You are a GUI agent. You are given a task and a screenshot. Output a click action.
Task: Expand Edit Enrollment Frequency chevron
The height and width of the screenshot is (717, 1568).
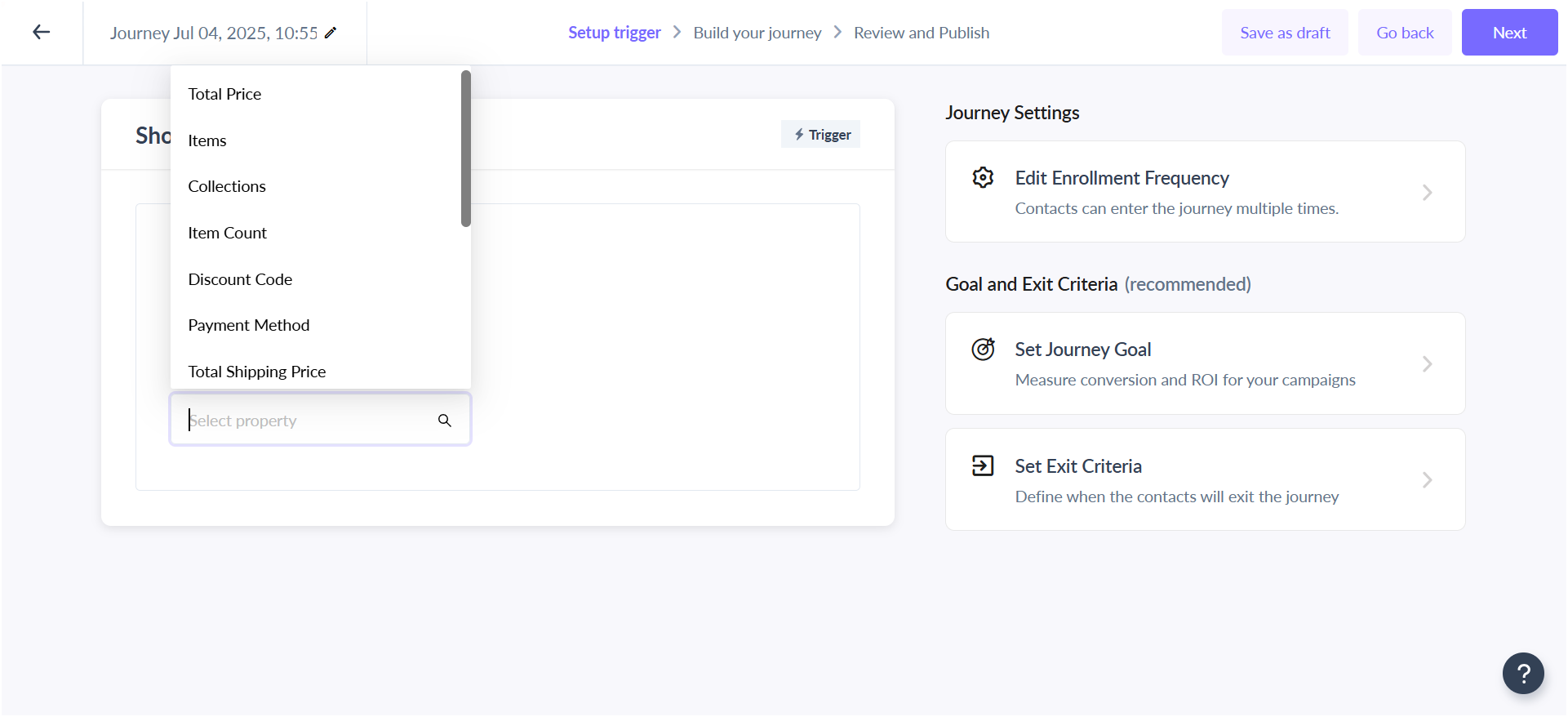pyautogui.click(x=1427, y=192)
